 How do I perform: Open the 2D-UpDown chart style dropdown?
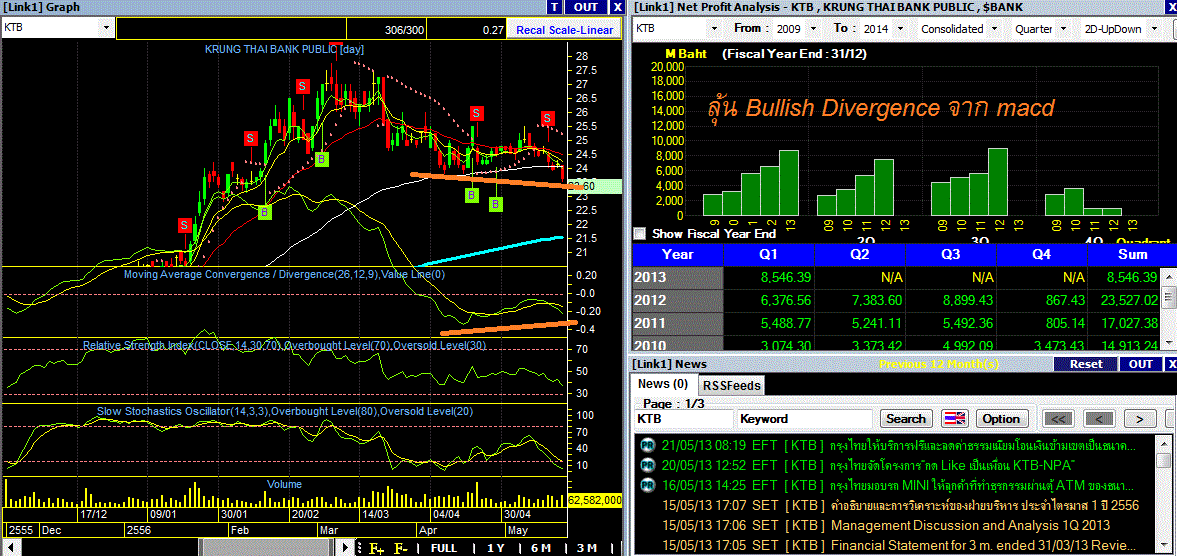1154,29
